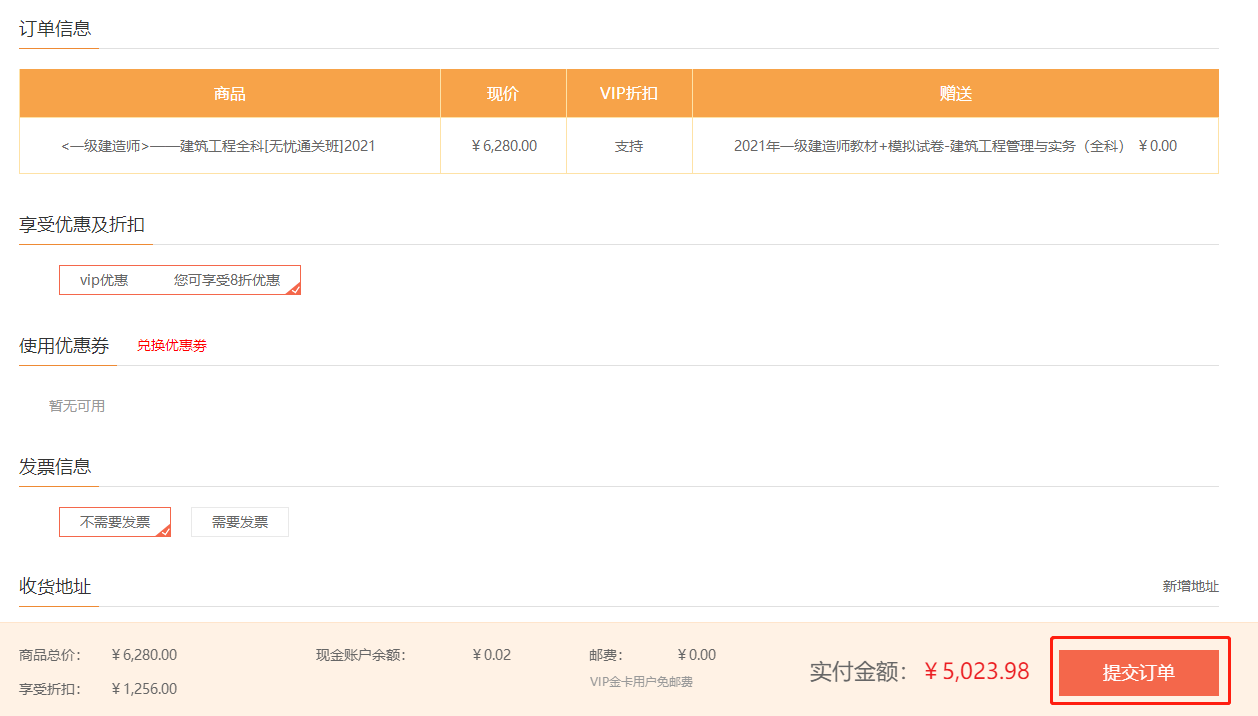Toggle the vip优惠 8折 discount option
1258x716 pixels.
pos(180,279)
